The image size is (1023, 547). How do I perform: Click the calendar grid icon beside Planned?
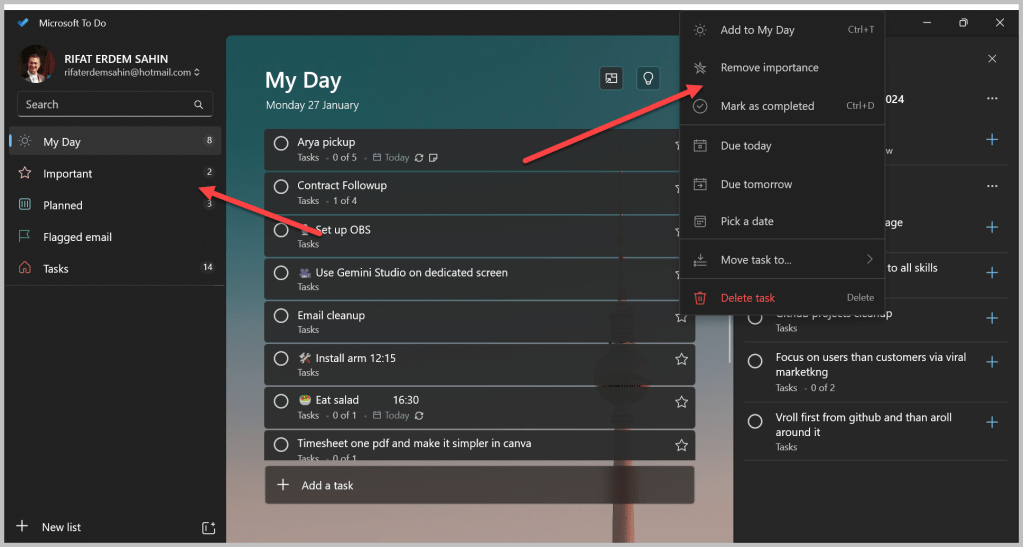(25, 204)
